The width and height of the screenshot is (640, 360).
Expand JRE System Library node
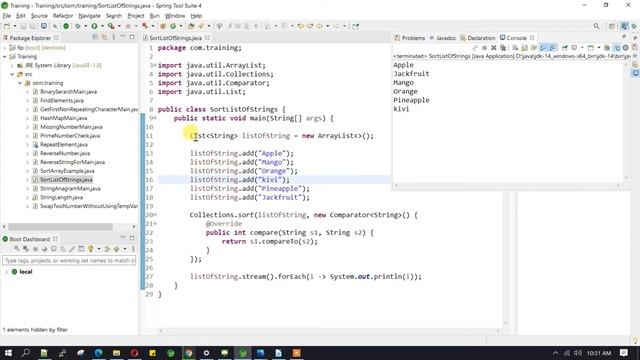[x=12, y=65]
